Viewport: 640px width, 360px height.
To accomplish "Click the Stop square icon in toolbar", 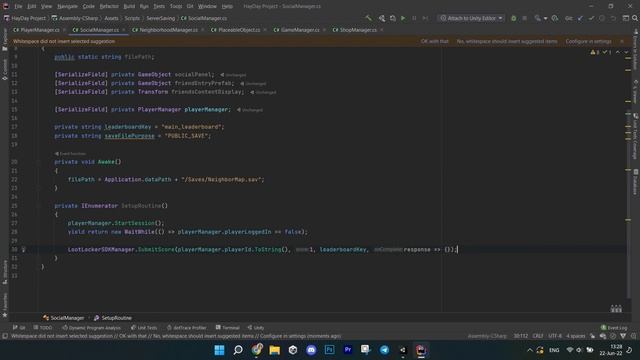I will tap(524, 18).
